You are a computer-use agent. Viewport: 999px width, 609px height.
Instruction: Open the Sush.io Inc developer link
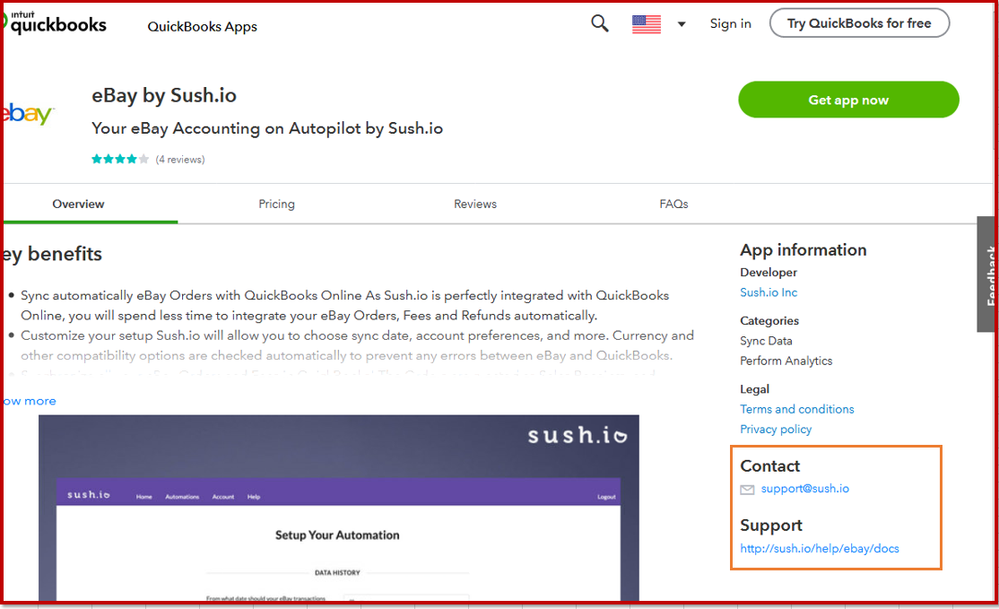768,292
